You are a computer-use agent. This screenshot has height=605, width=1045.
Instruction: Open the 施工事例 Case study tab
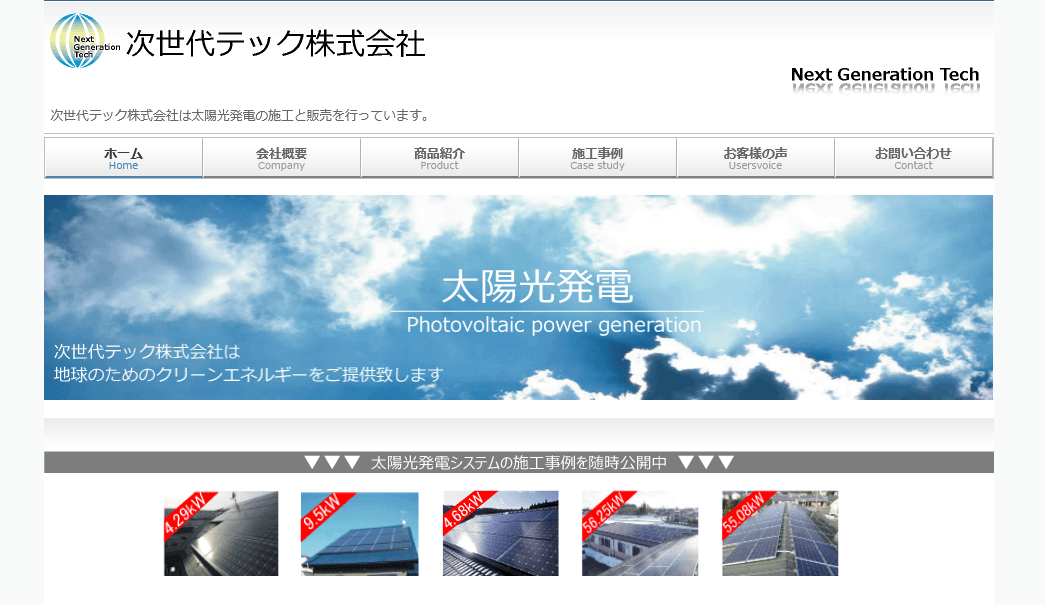597,157
